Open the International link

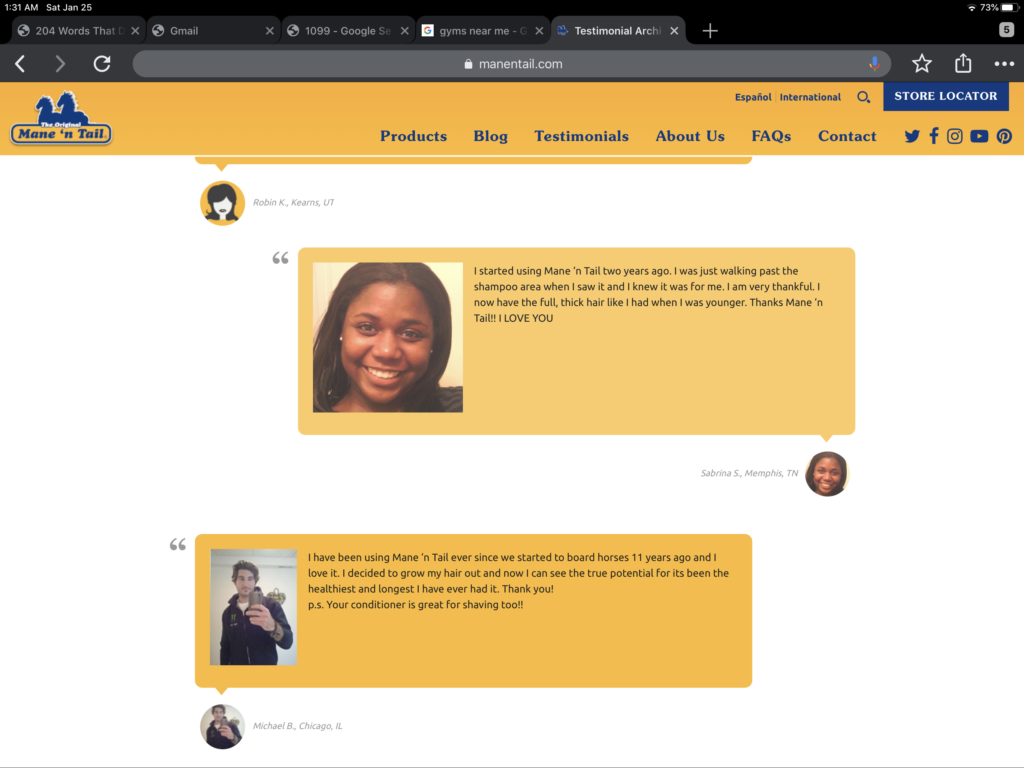810,97
